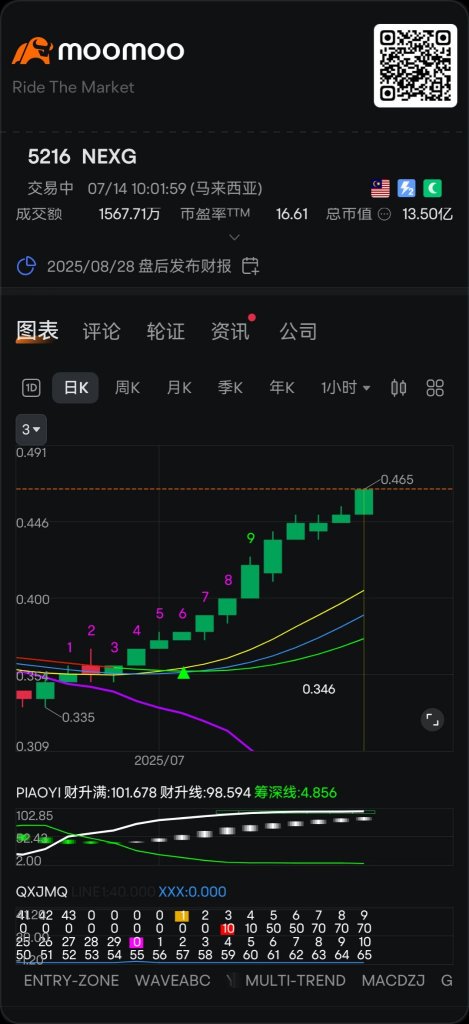Open 2025/08/28 earnings release notice
Image resolution: width=469 pixels, height=1024 pixels.
coord(139,266)
